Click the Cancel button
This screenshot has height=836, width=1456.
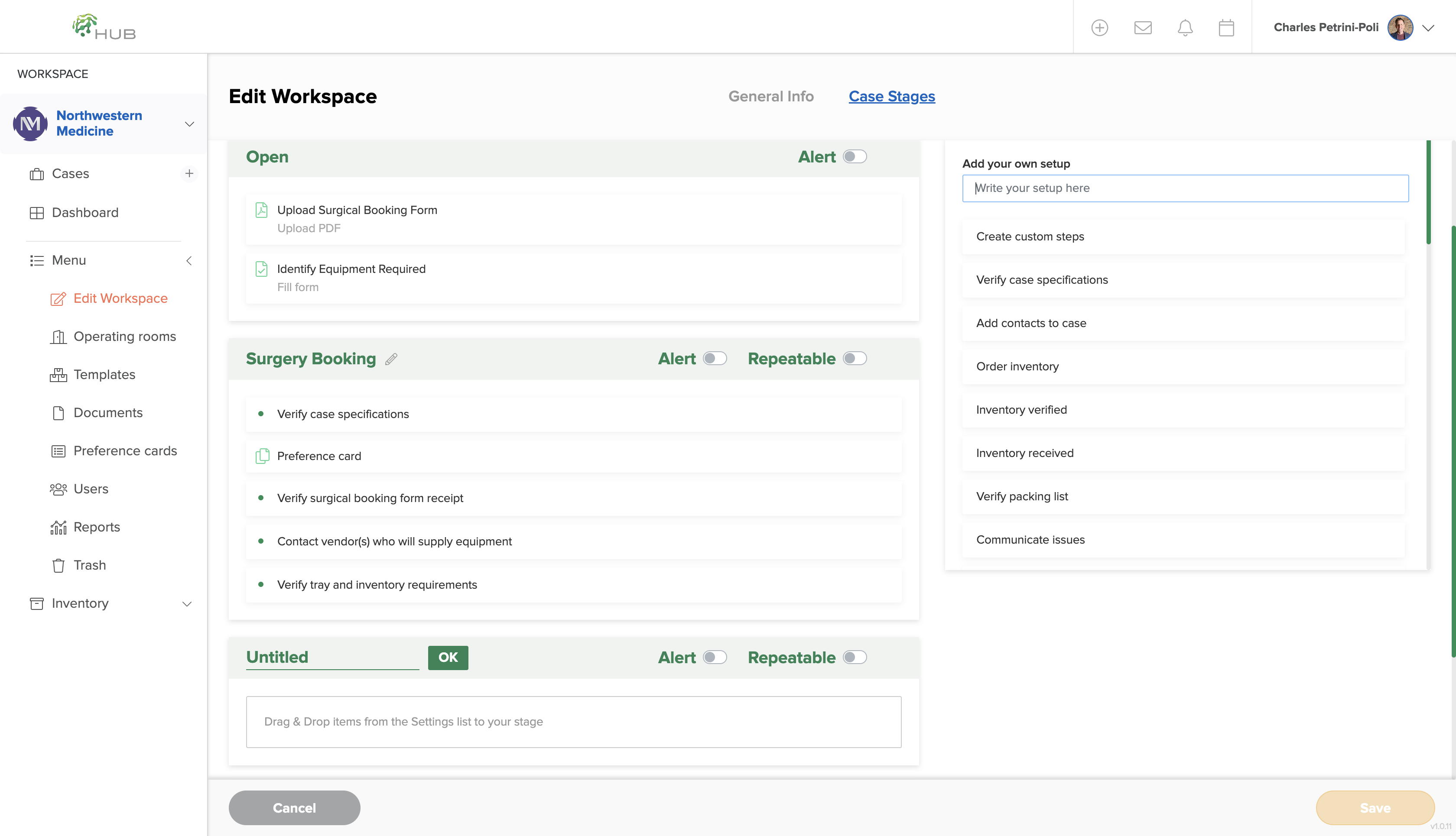(294, 808)
